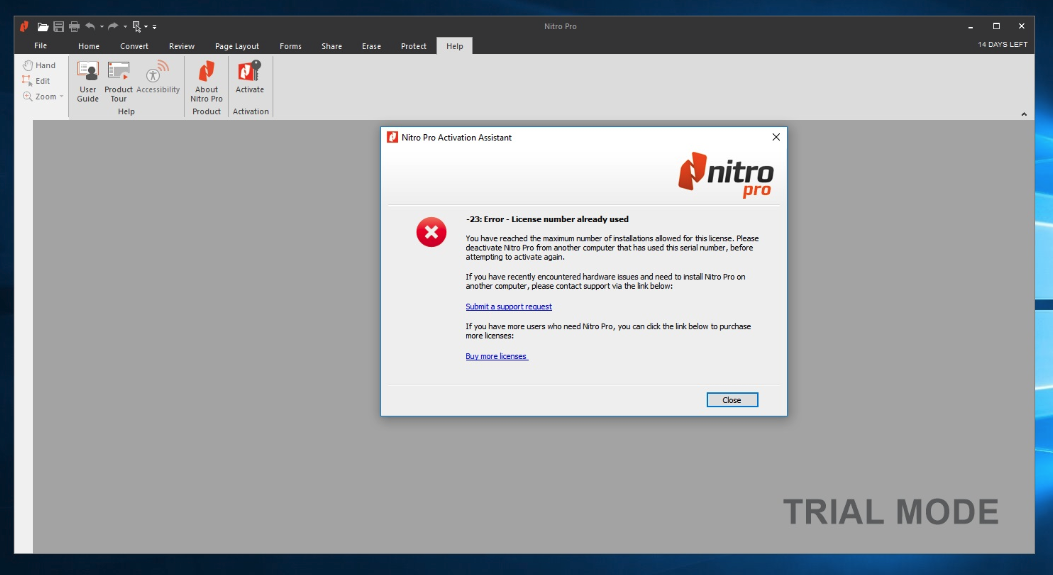Open the select tool dropdown arrow
The image size is (1053, 575).
point(146,27)
